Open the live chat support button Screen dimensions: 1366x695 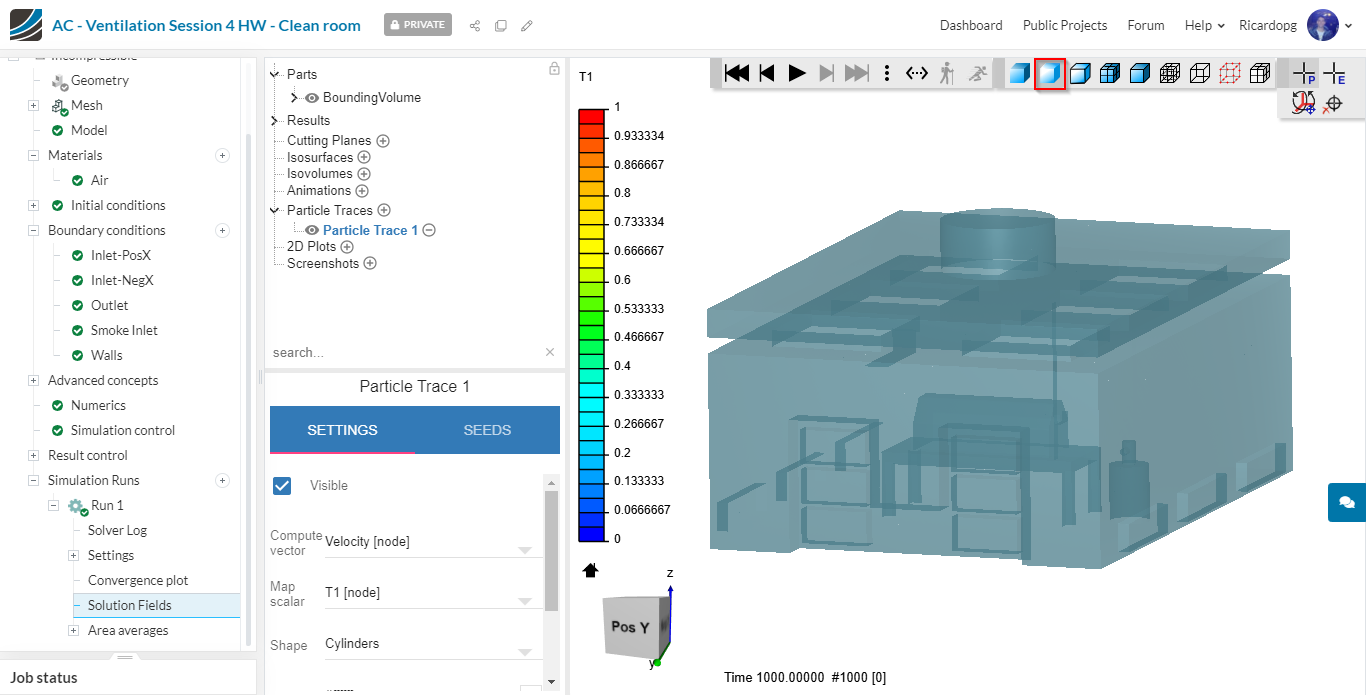[1346, 502]
